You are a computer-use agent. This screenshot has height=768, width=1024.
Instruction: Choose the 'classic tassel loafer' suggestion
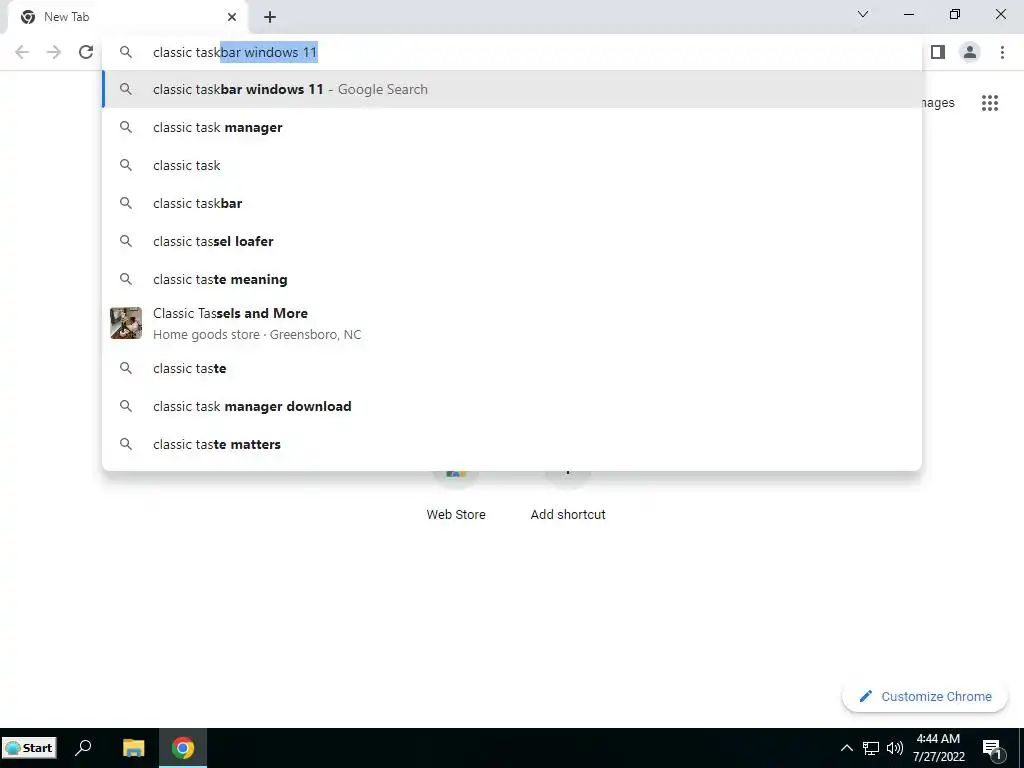click(513, 241)
